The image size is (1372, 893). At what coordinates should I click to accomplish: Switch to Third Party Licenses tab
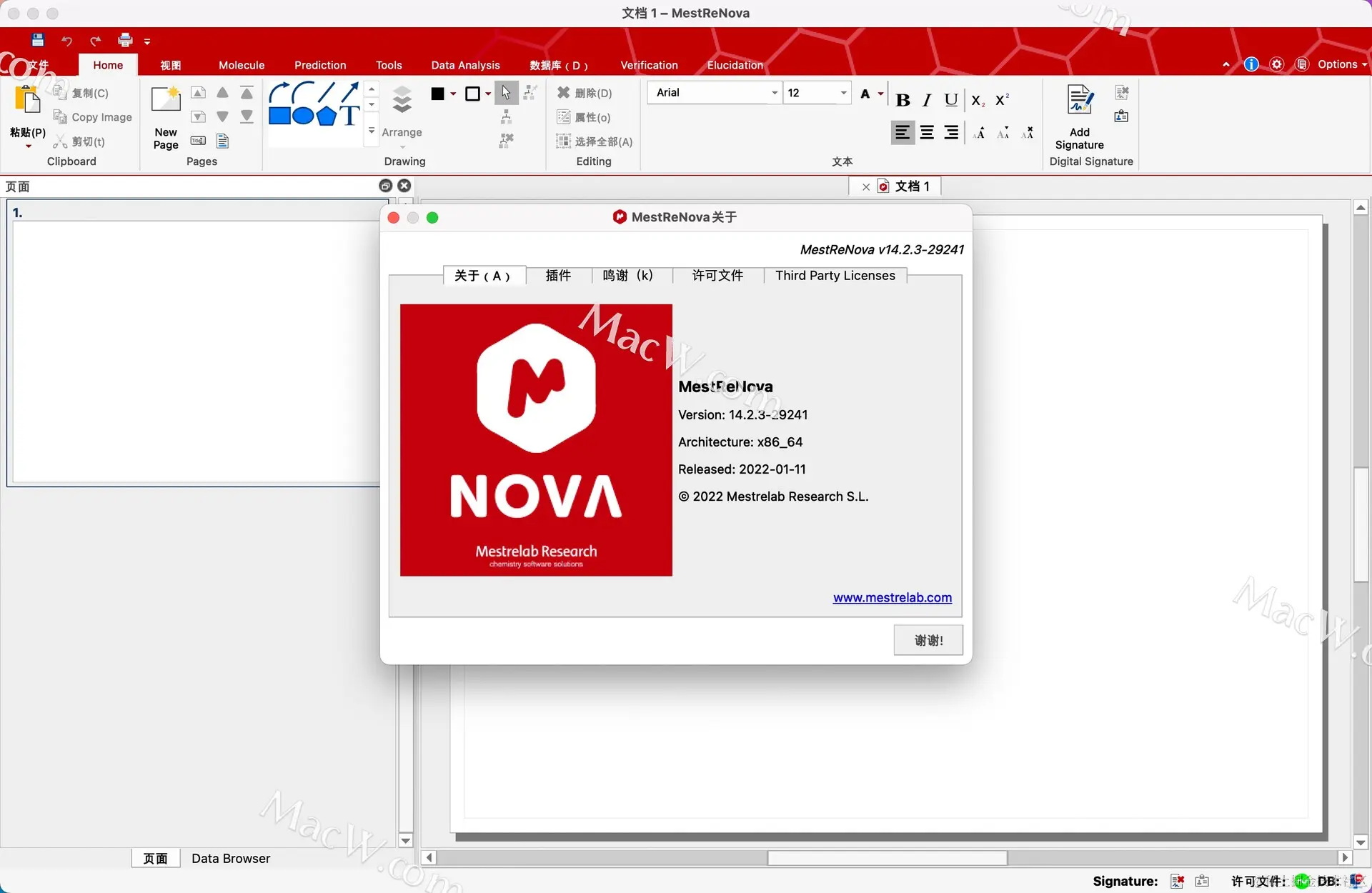click(x=835, y=276)
